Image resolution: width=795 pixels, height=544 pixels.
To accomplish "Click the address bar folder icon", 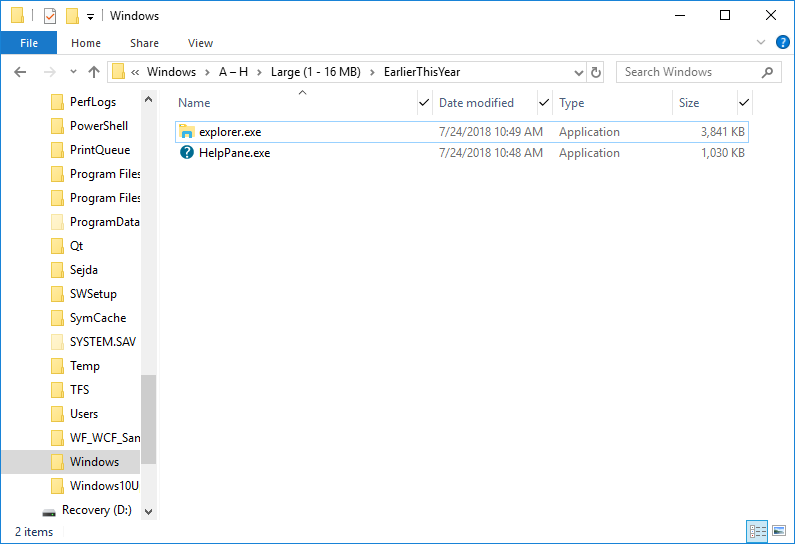I will pyautogui.click(x=119, y=71).
